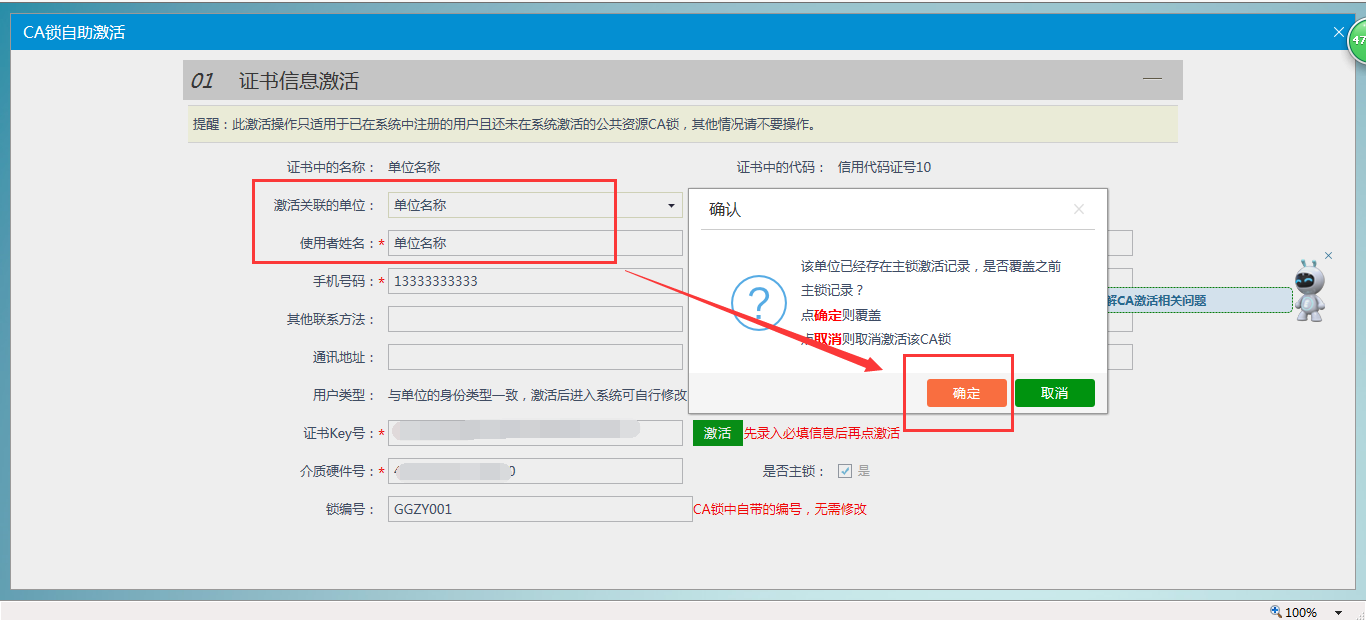Close the CA锁自助激活 window
Viewport: 1366px width, 620px height.
coord(1339,32)
